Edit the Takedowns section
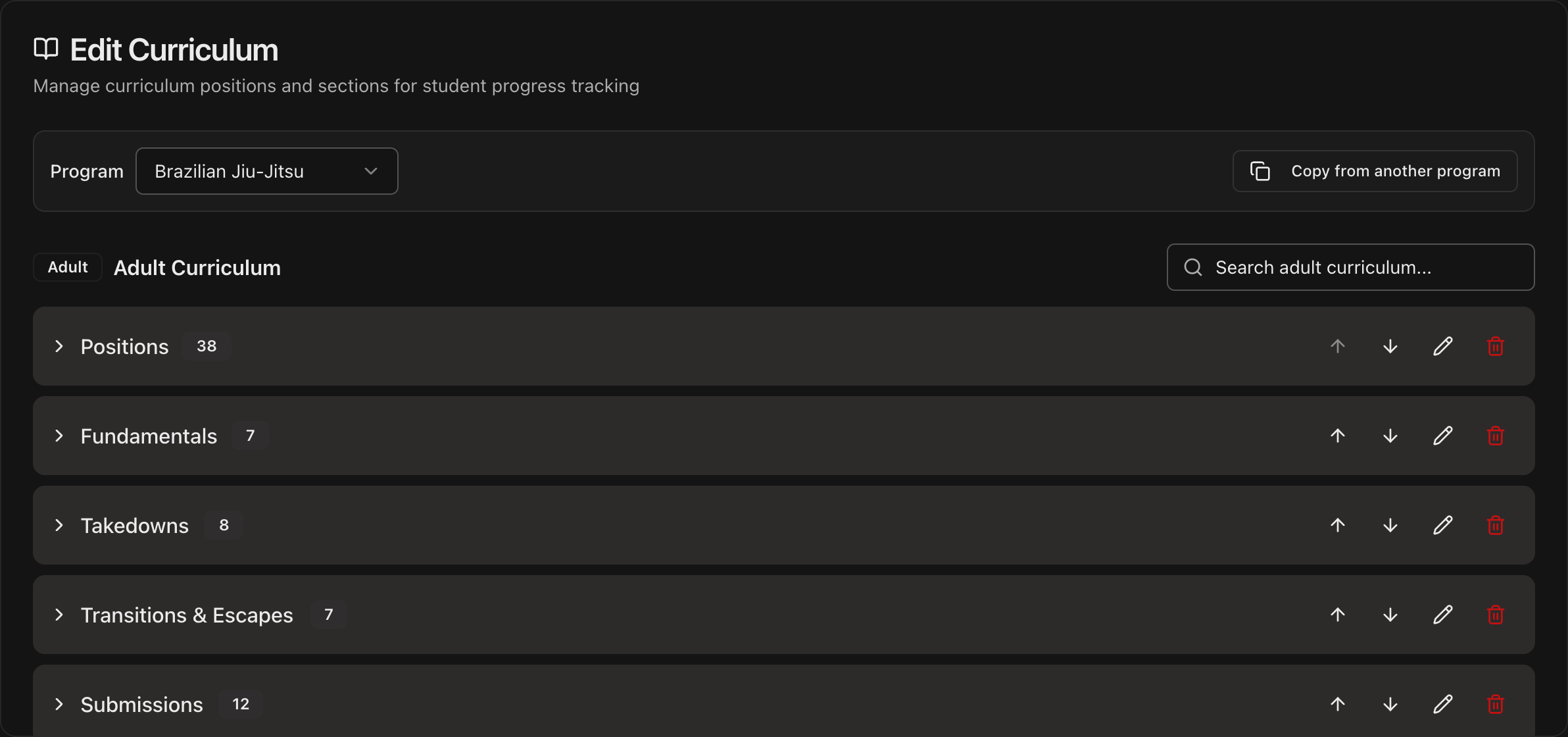 [1443, 525]
